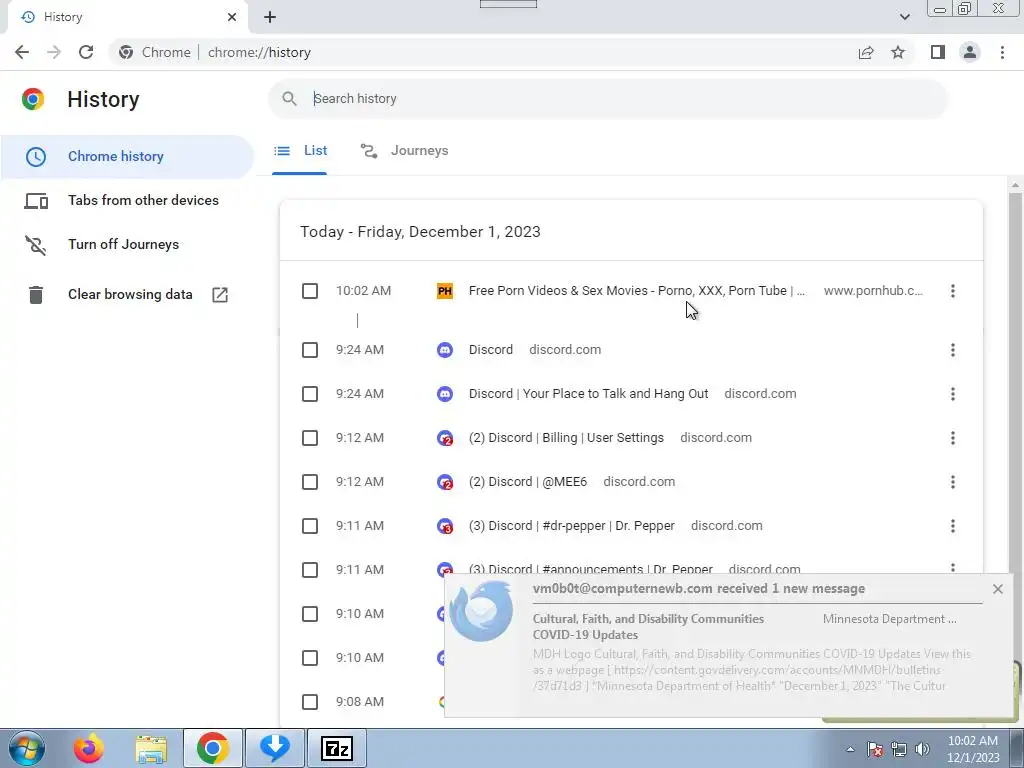Open the tab search chevron
1024x768 pixels.
tap(904, 17)
